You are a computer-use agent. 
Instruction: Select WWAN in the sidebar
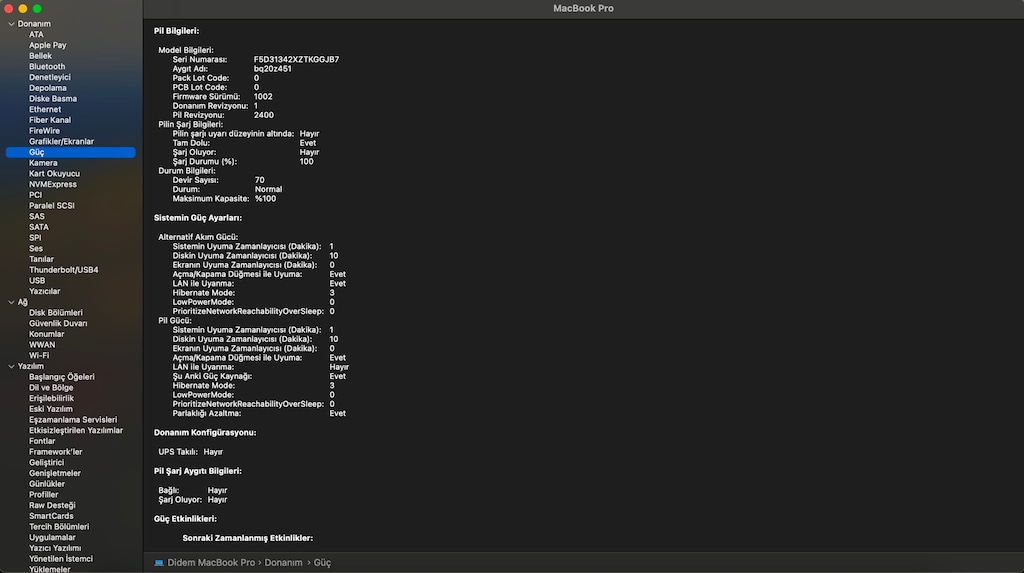pyautogui.click(x=42, y=345)
